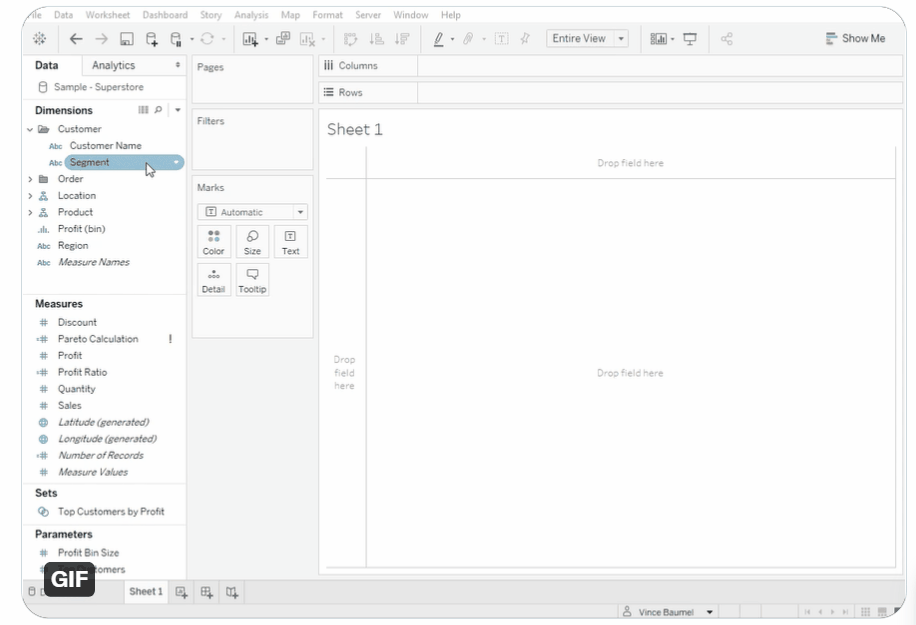Viewport: 916px width, 625px height.
Task: Open the Format menu
Action: point(327,15)
